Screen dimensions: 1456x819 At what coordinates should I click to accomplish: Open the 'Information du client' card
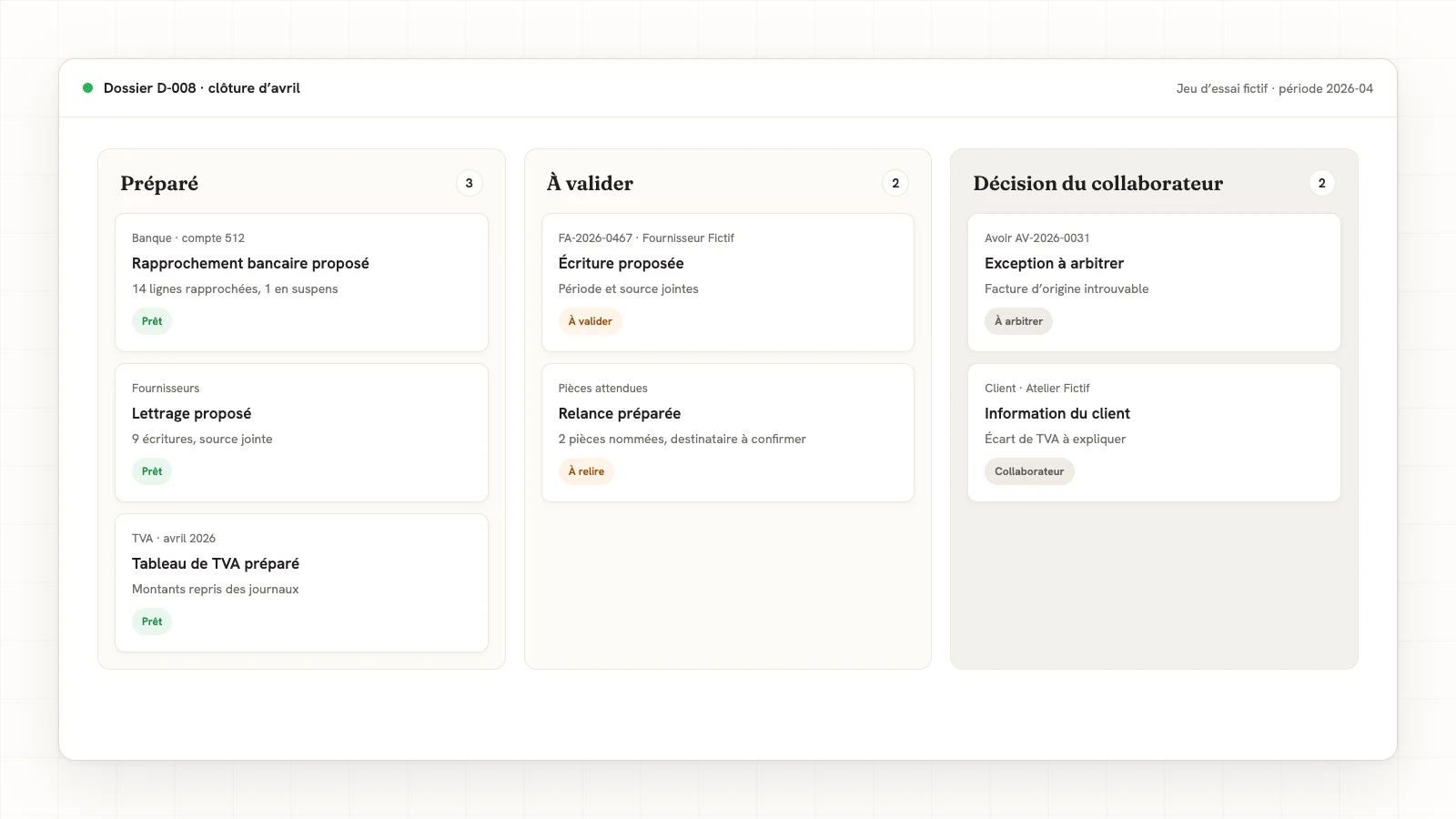1154,432
